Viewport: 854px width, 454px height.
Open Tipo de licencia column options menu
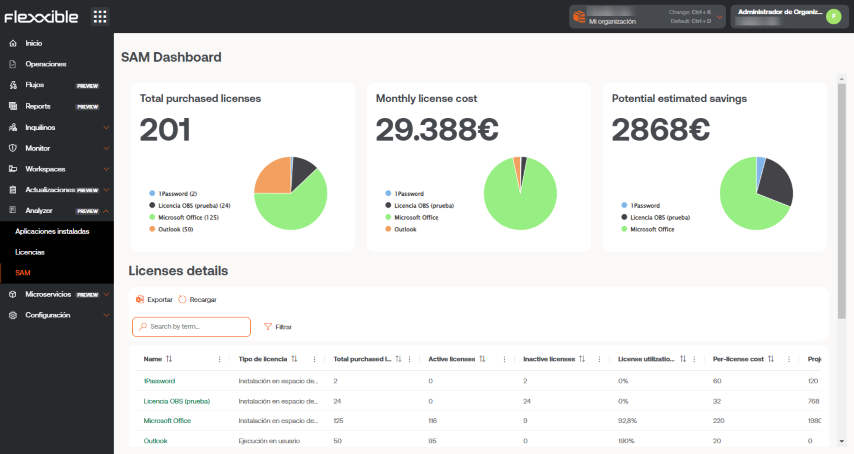tap(314, 359)
